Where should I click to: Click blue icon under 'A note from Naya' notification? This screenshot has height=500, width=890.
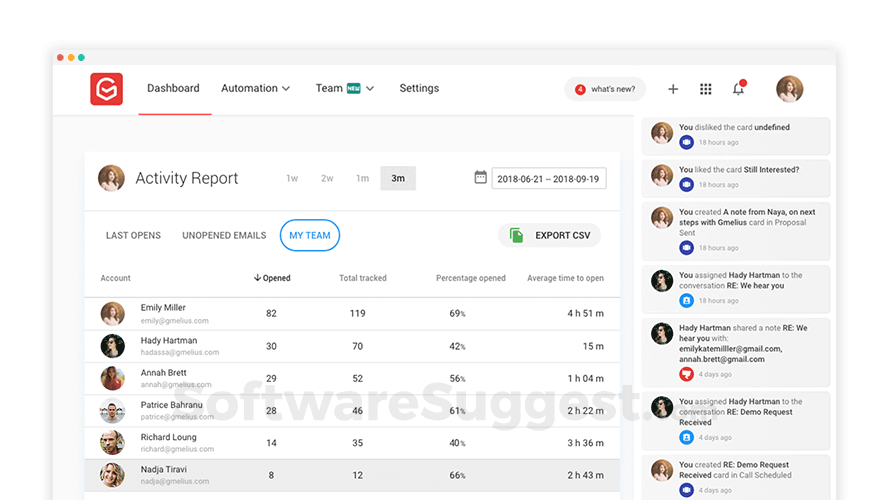(686, 247)
